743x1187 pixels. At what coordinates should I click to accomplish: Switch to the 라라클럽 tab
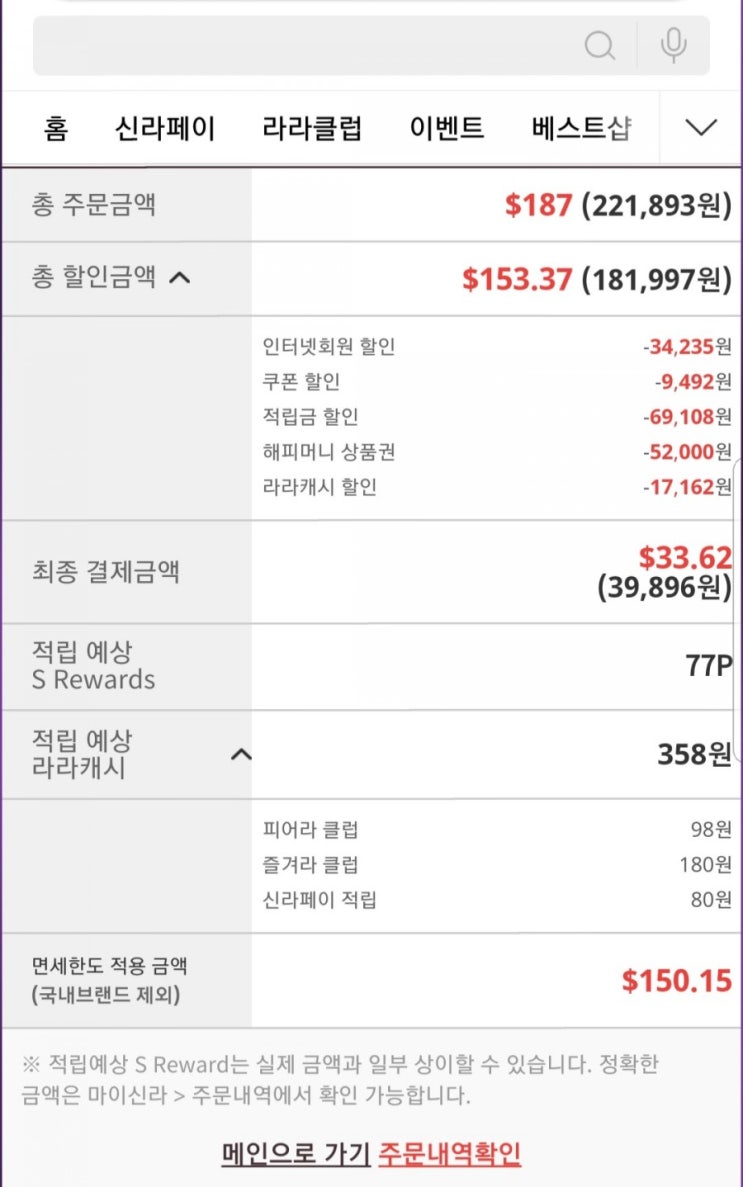click(x=312, y=128)
